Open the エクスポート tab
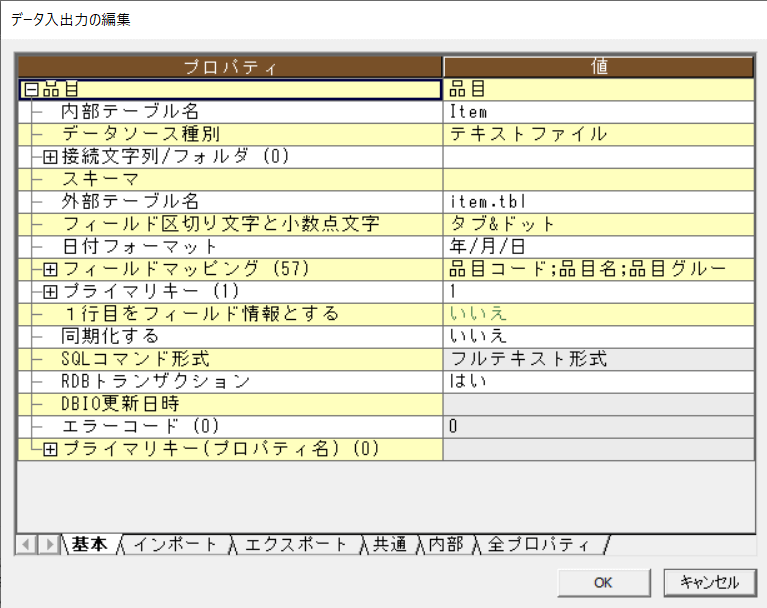 click(296, 544)
